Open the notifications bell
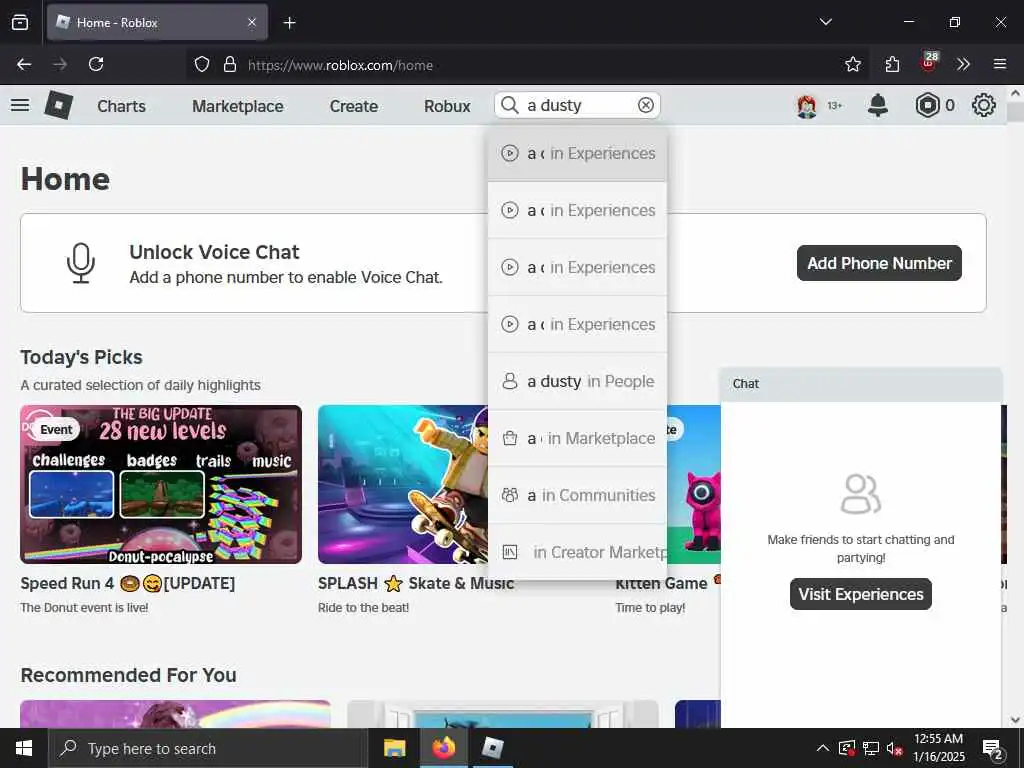The width and height of the screenshot is (1024, 768). click(878, 105)
